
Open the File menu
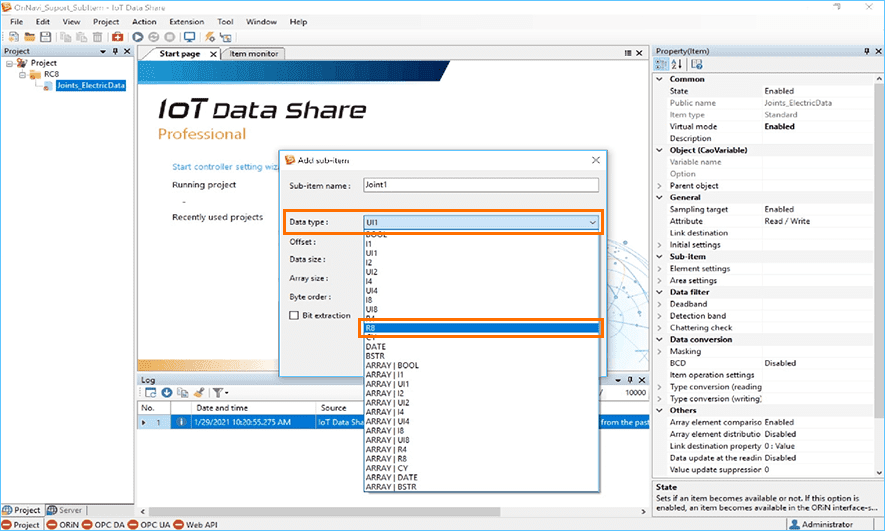[x=17, y=22]
